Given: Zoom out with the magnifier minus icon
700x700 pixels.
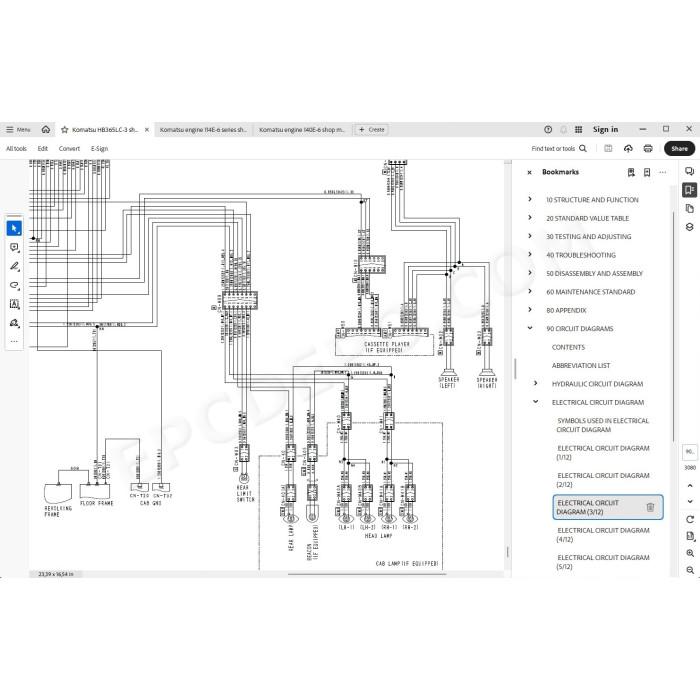Looking at the screenshot, I should [690, 570].
